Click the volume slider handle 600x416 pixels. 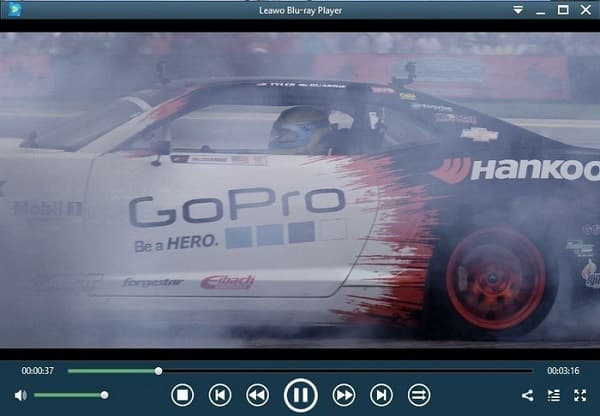pyautogui.click(x=104, y=395)
